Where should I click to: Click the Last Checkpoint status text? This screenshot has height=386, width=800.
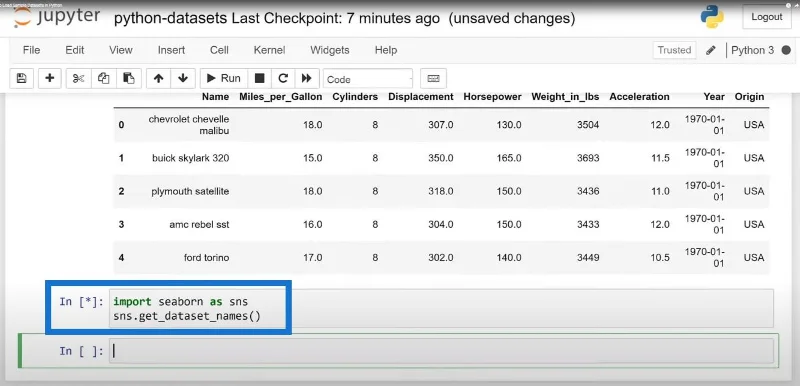coord(336,18)
